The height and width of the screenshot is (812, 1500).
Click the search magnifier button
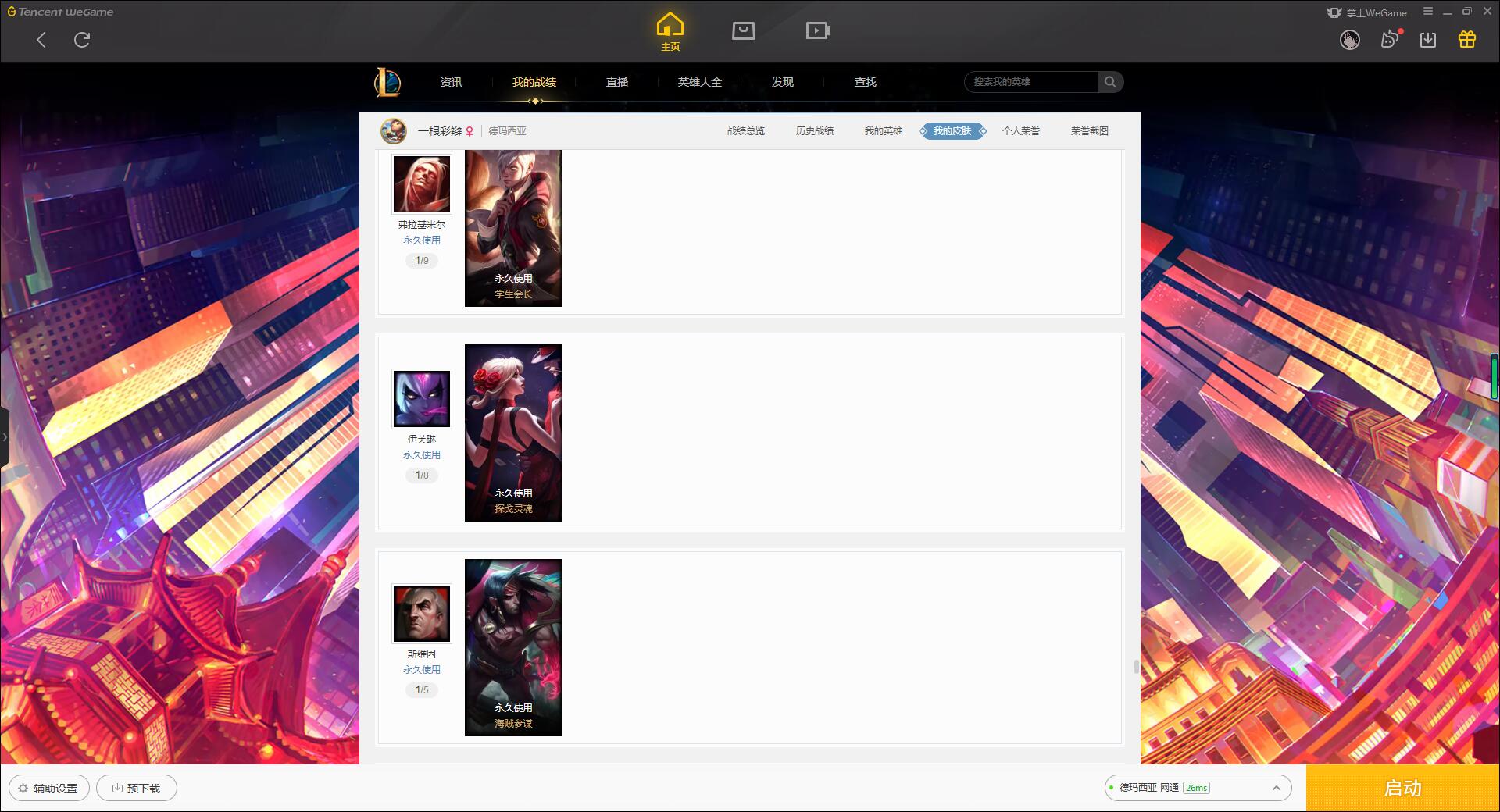1110,82
